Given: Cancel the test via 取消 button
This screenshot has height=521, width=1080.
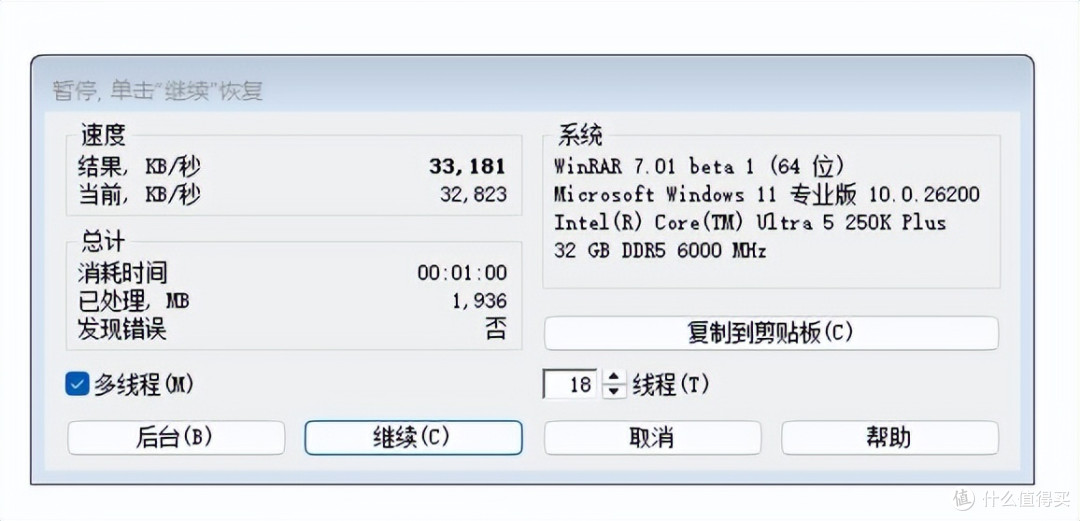Looking at the screenshot, I should pos(652,438).
